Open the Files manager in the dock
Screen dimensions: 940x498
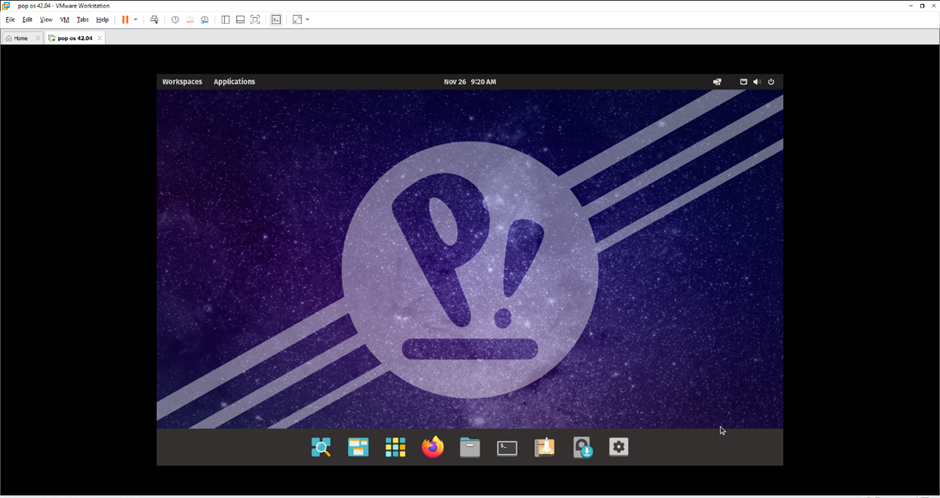point(470,447)
